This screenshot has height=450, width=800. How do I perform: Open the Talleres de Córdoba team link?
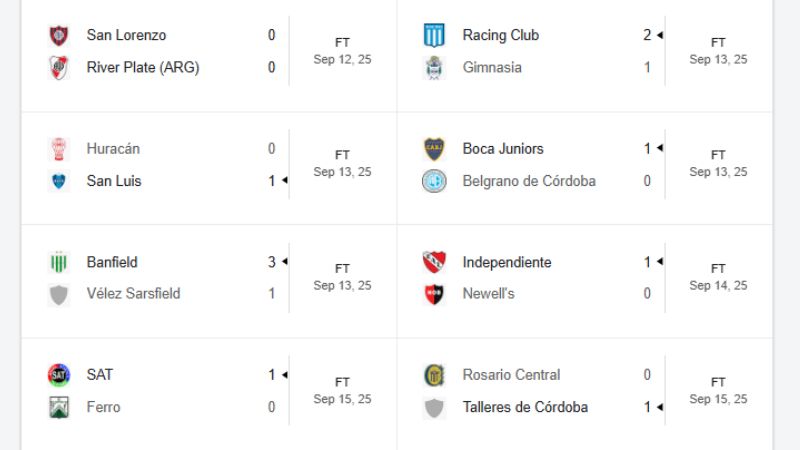click(x=525, y=407)
